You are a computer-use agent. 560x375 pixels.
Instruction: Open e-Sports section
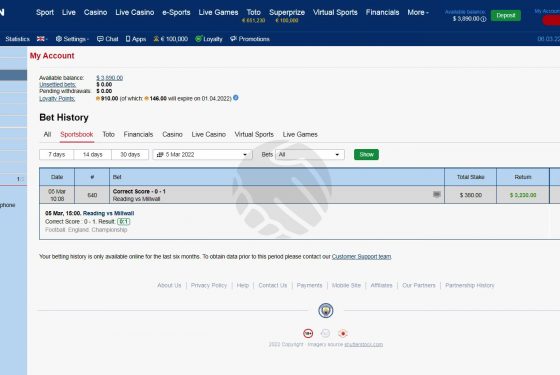176,12
